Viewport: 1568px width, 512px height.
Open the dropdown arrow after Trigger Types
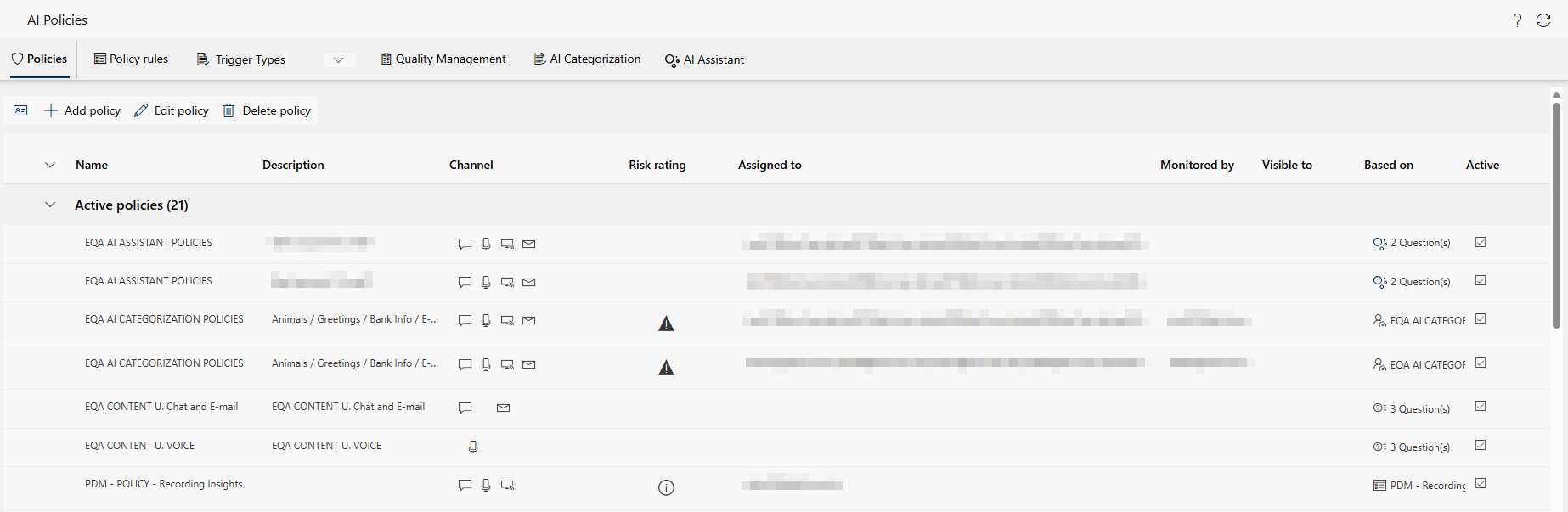point(338,59)
